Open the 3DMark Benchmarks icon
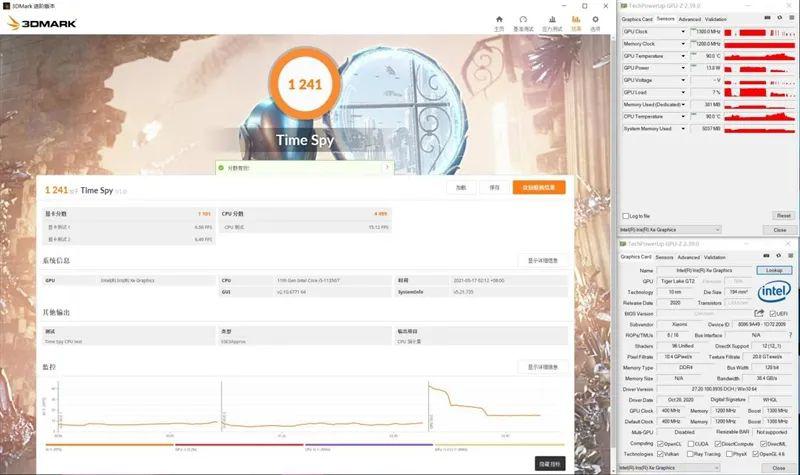The image size is (800, 475). coord(523,19)
